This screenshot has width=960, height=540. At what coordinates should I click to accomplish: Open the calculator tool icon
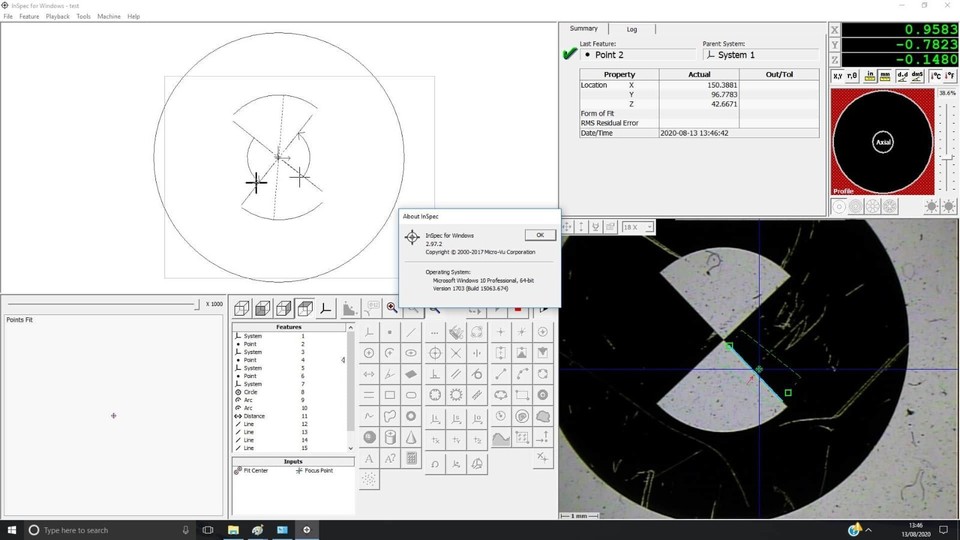411,458
